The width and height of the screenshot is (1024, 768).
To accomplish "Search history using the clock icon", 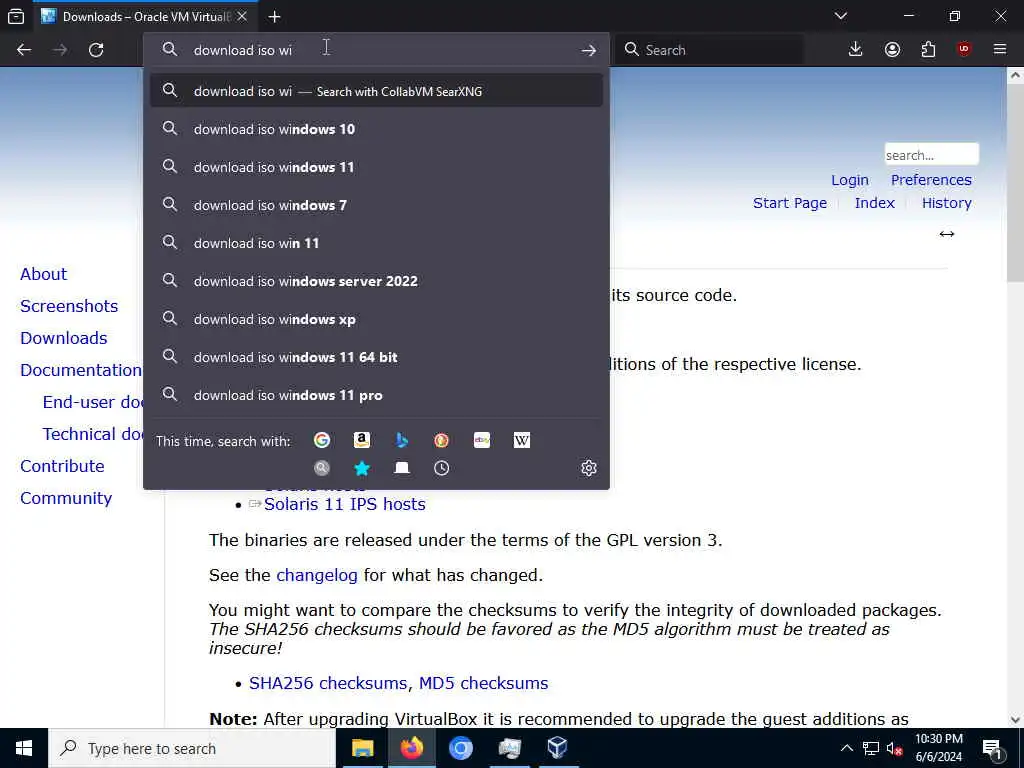I will [441, 468].
